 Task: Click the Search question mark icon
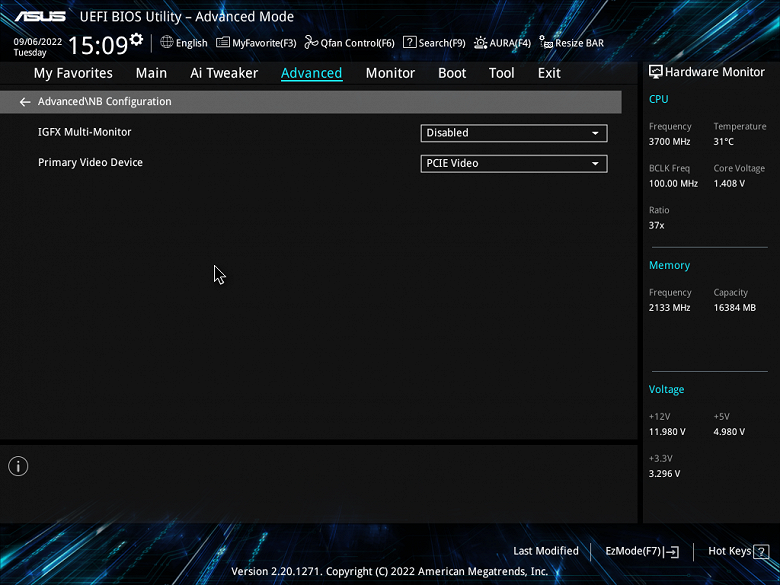coord(409,42)
